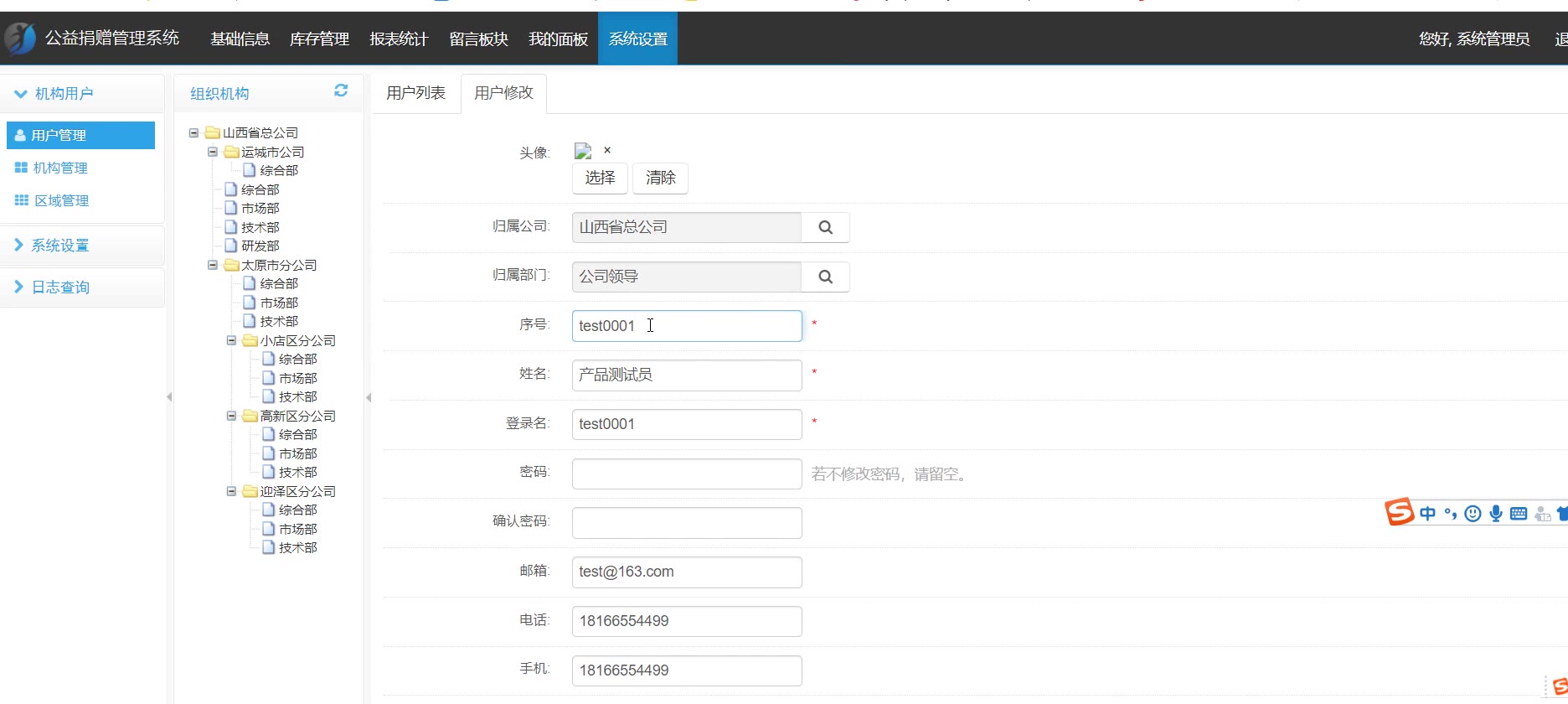Viewport: 1568px width, 704px height.
Task: Open the soft keyboard icon in IME toolbar
Action: (1518, 514)
